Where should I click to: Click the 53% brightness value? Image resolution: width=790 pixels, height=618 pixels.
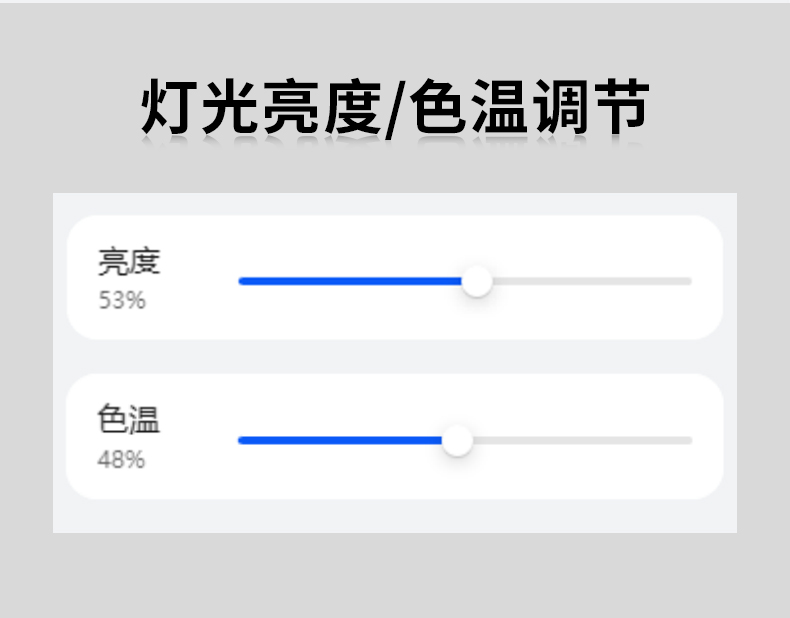coord(122,300)
